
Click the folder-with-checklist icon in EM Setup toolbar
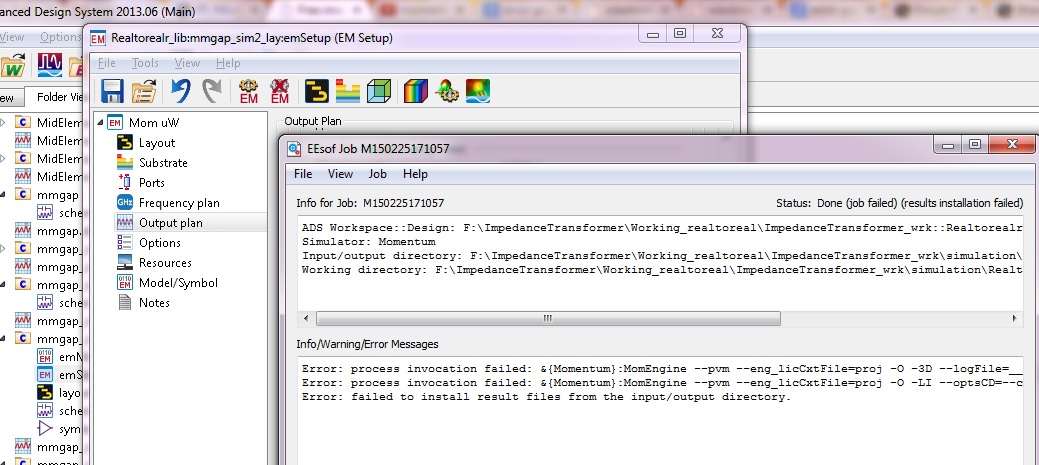point(144,91)
